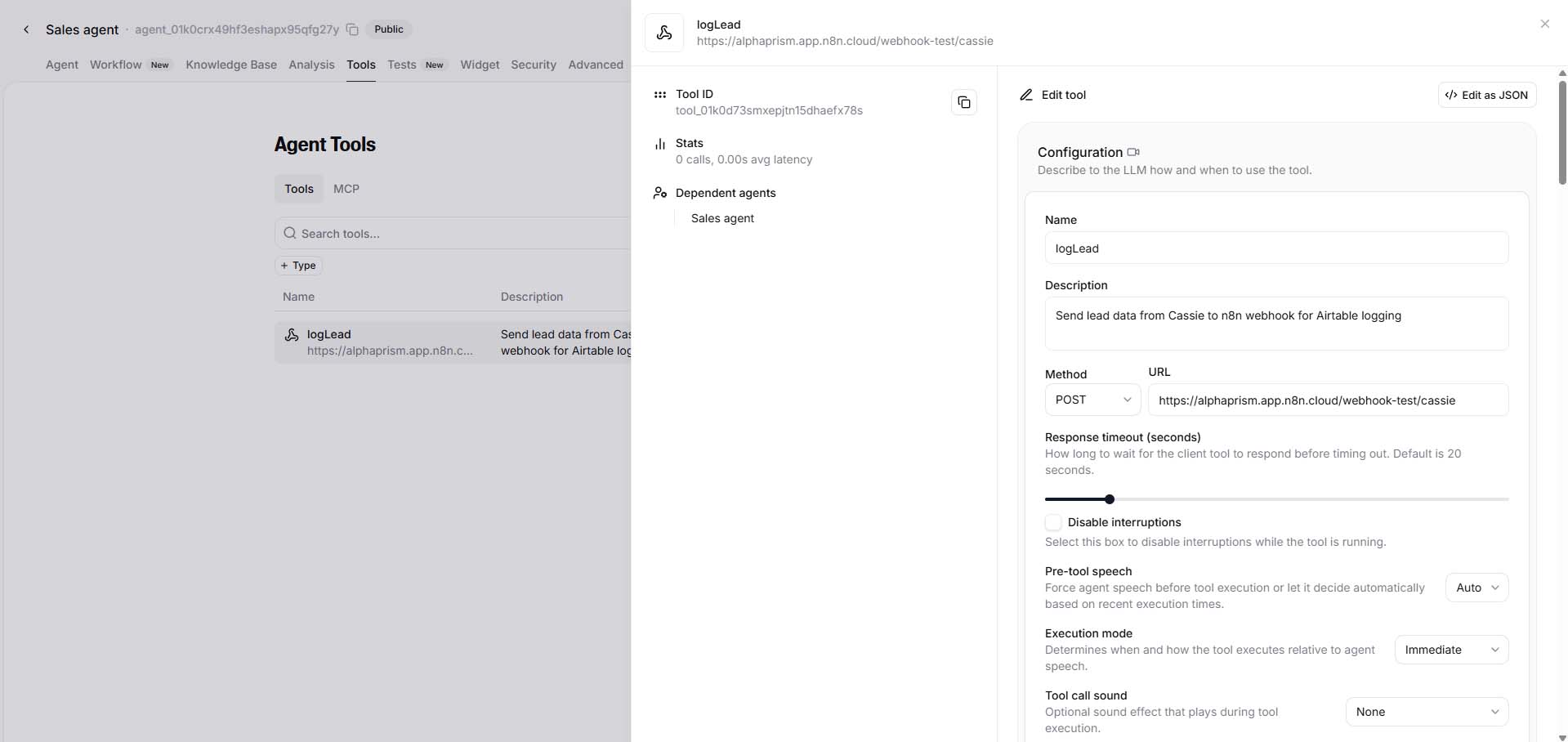
Task: Click the agent ID text in header
Action: point(237,29)
